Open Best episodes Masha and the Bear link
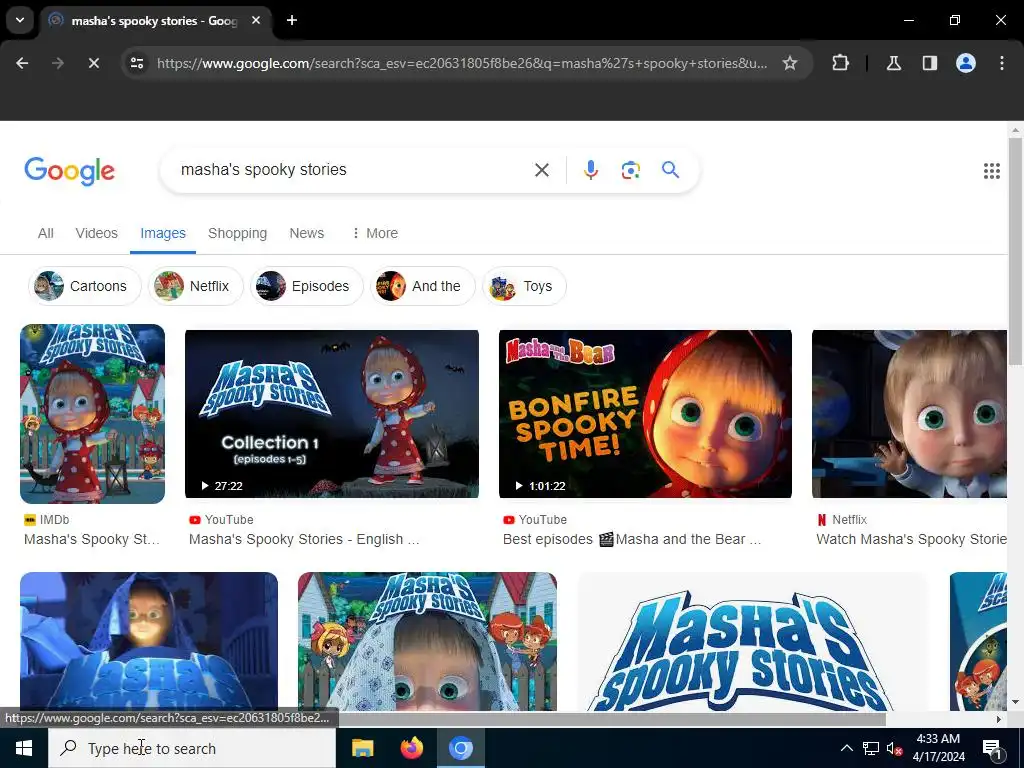The height and width of the screenshot is (768, 1024). point(632,539)
